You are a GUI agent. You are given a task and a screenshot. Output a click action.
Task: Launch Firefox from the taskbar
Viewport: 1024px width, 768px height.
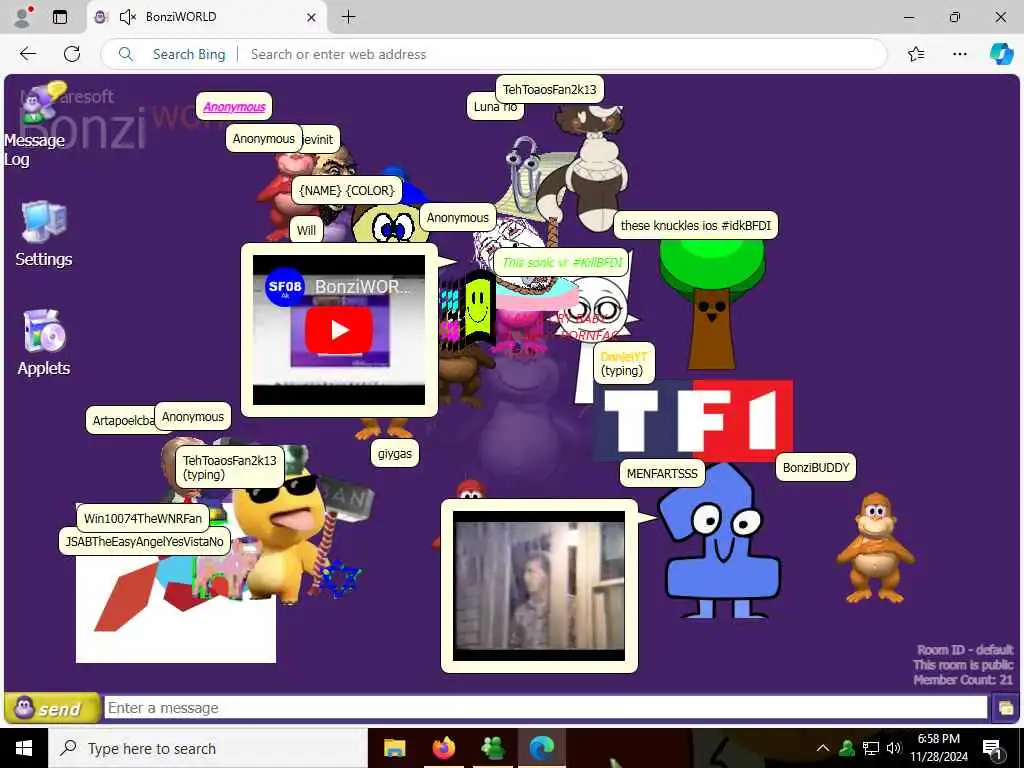(x=443, y=748)
